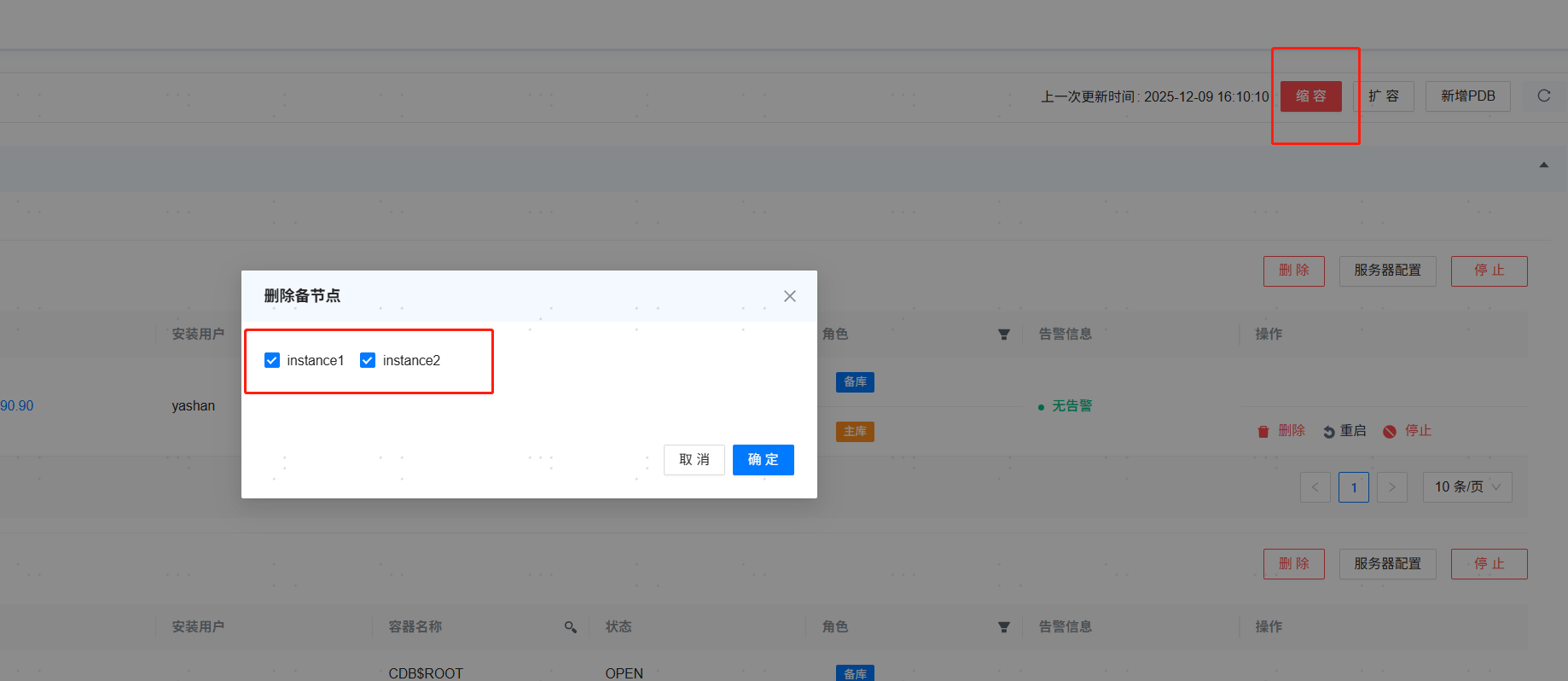Go to next page using right chevron
This screenshot has width=1568, height=681.
click(1391, 487)
